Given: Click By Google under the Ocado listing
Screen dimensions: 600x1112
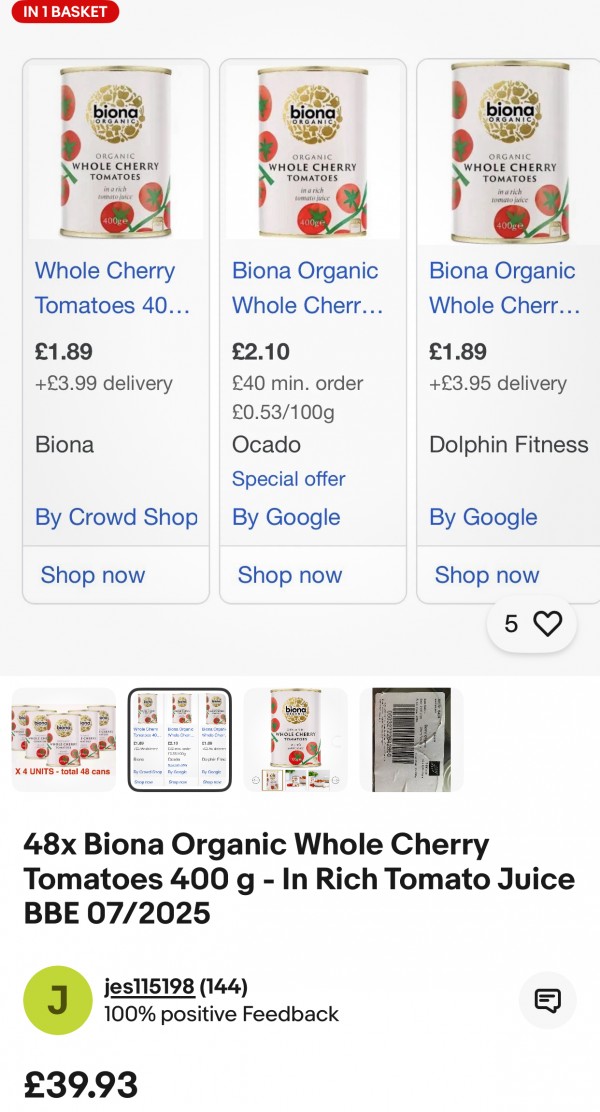Looking at the screenshot, I should coord(286,517).
